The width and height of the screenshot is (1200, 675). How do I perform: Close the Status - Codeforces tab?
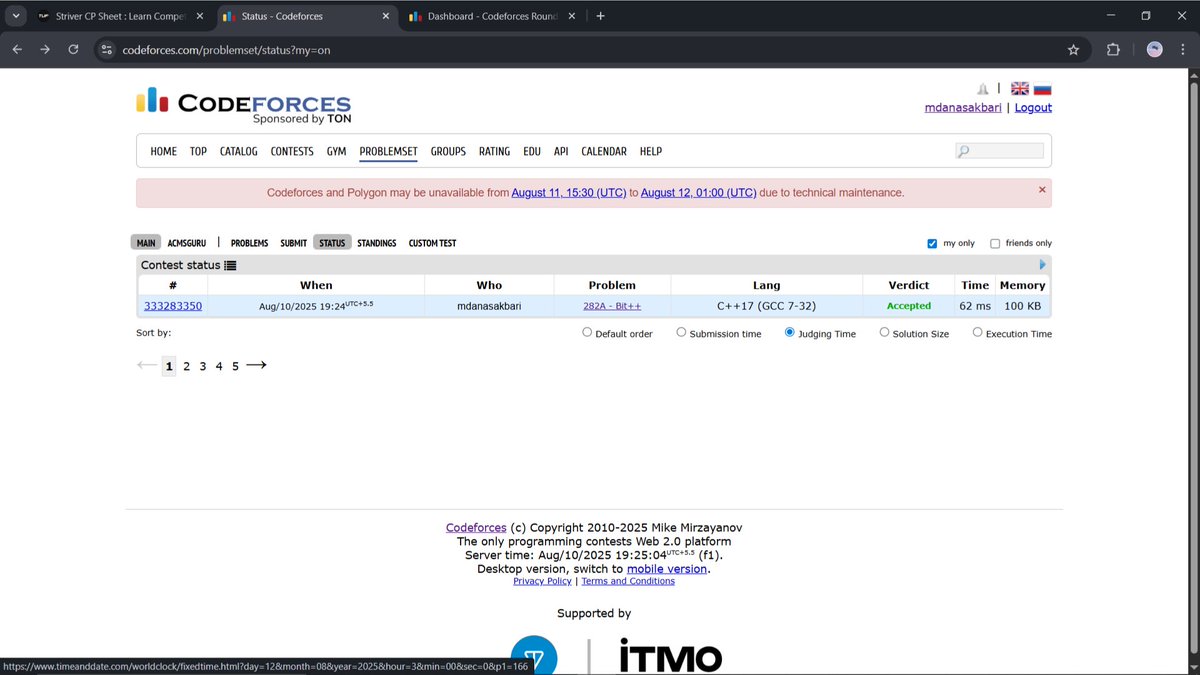click(385, 16)
